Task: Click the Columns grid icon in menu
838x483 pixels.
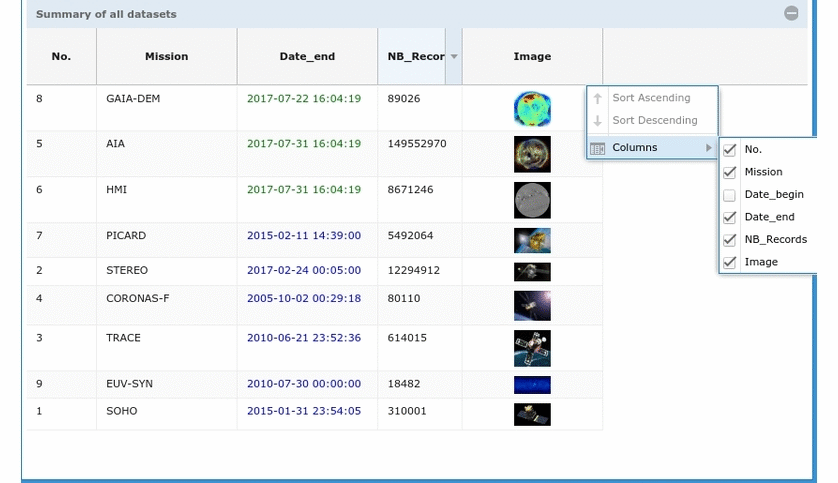Action: [x=598, y=148]
